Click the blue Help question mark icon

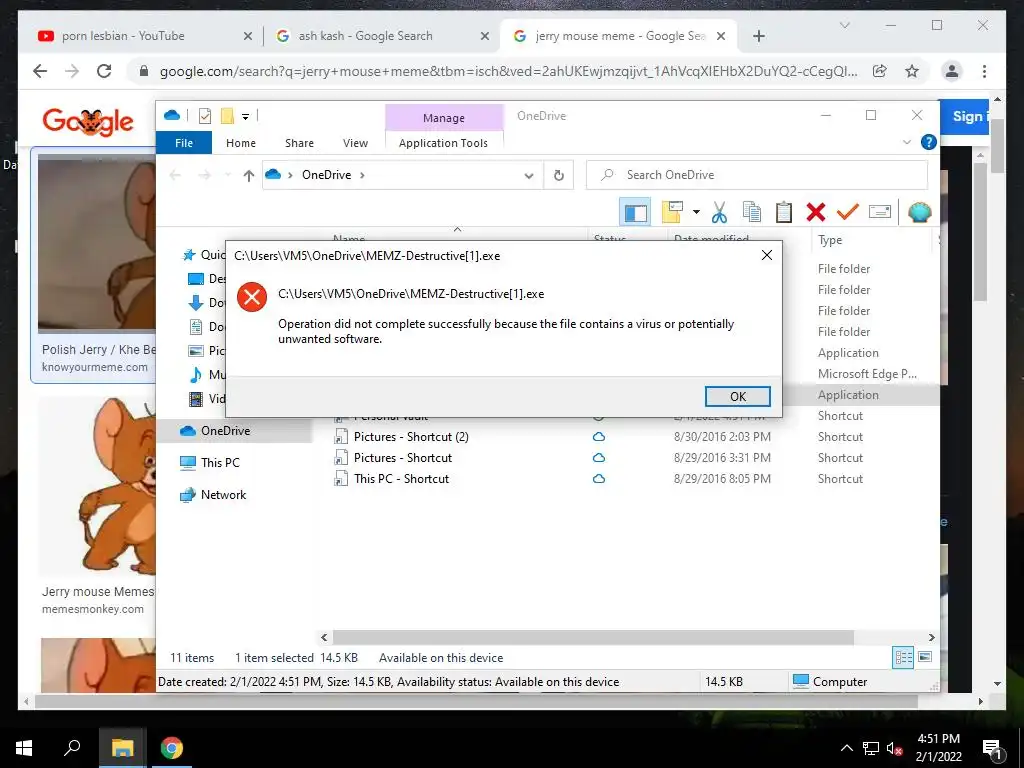928,142
